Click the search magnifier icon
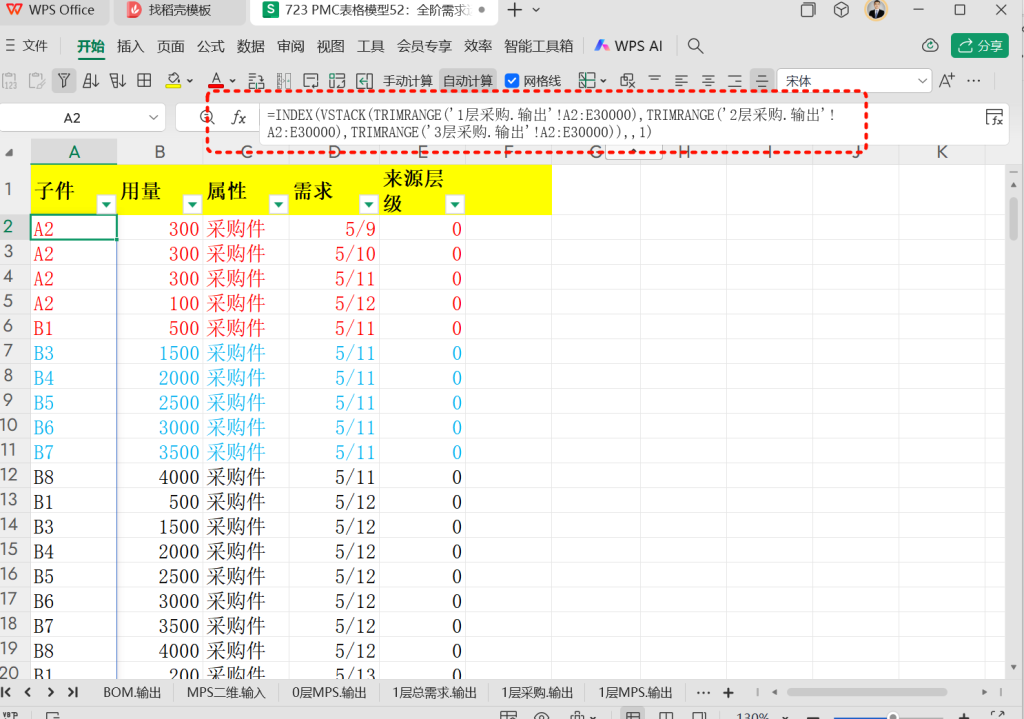The height and width of the screenshot is (719, 1024). pyautogui.click(x=696, y=46)
